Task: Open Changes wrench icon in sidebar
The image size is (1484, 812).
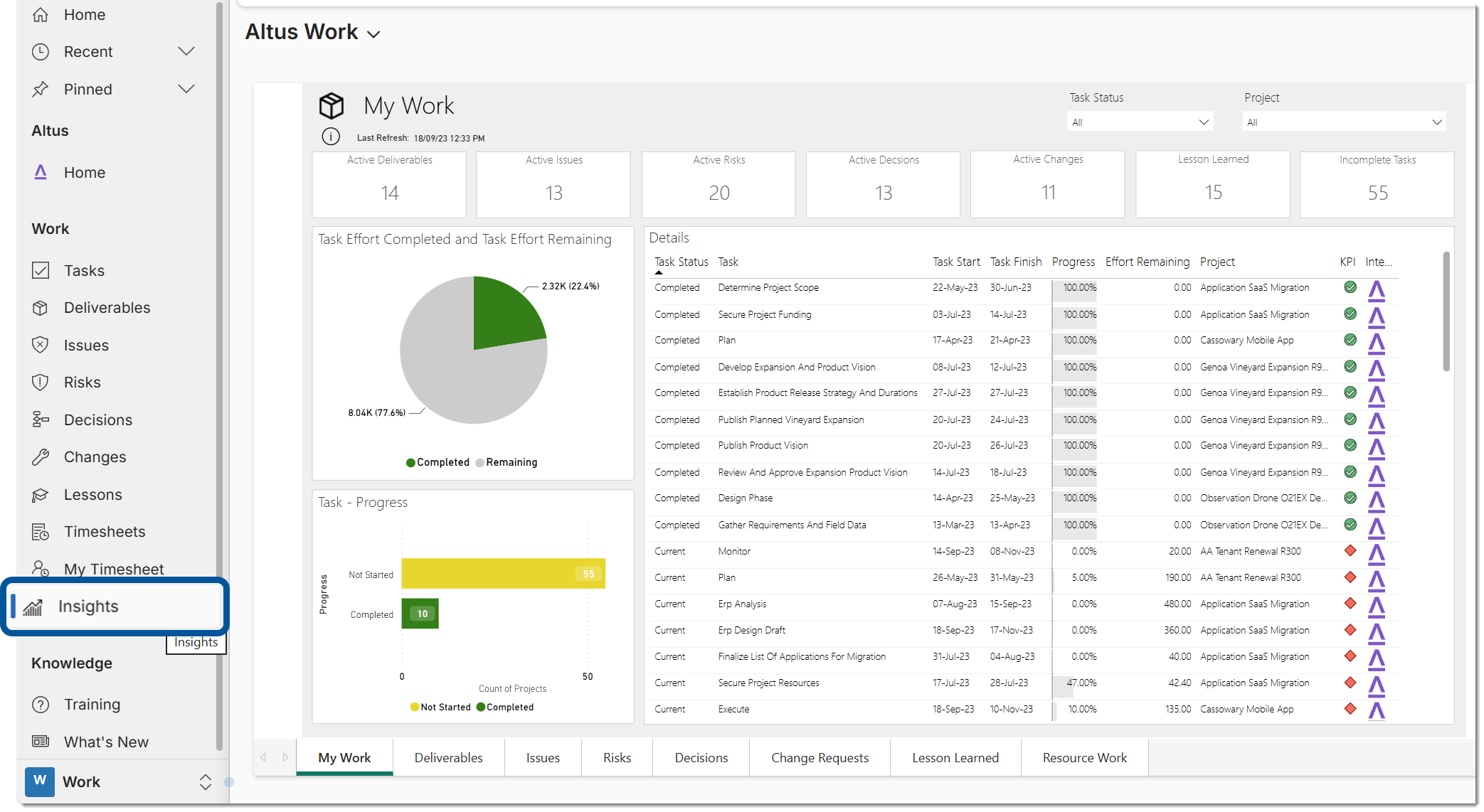Action: 41,457
